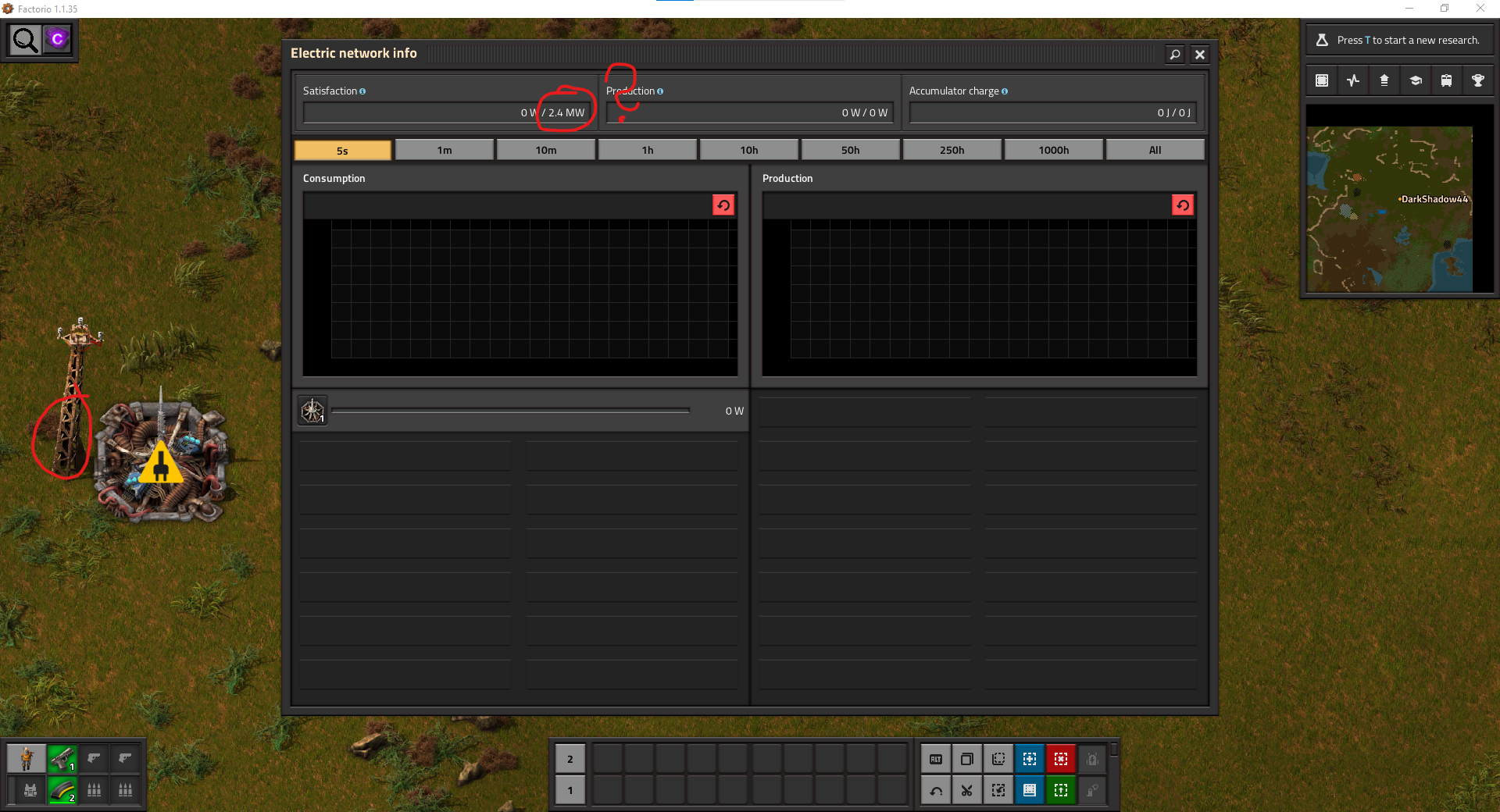Select the 1h time range tab

648,150
